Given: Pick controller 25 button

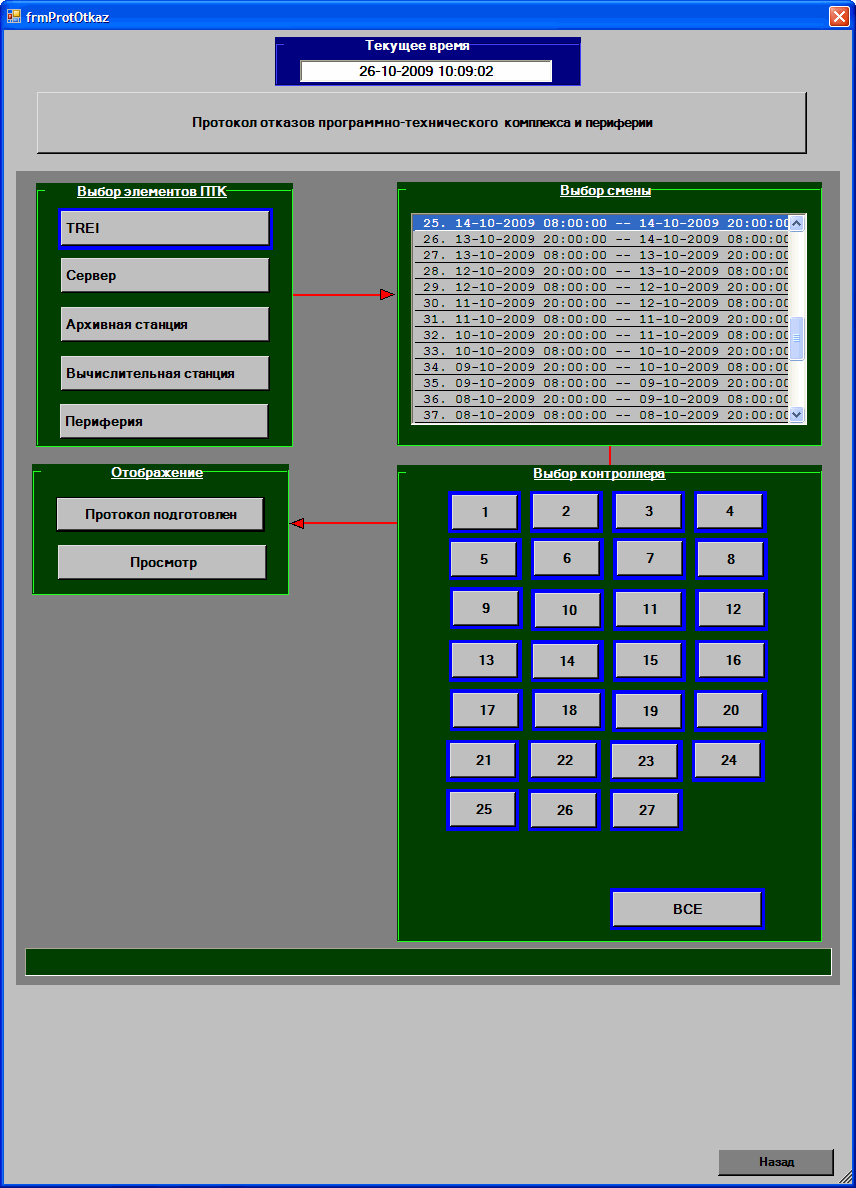Looking at the screenshot, I should [483, 809].
